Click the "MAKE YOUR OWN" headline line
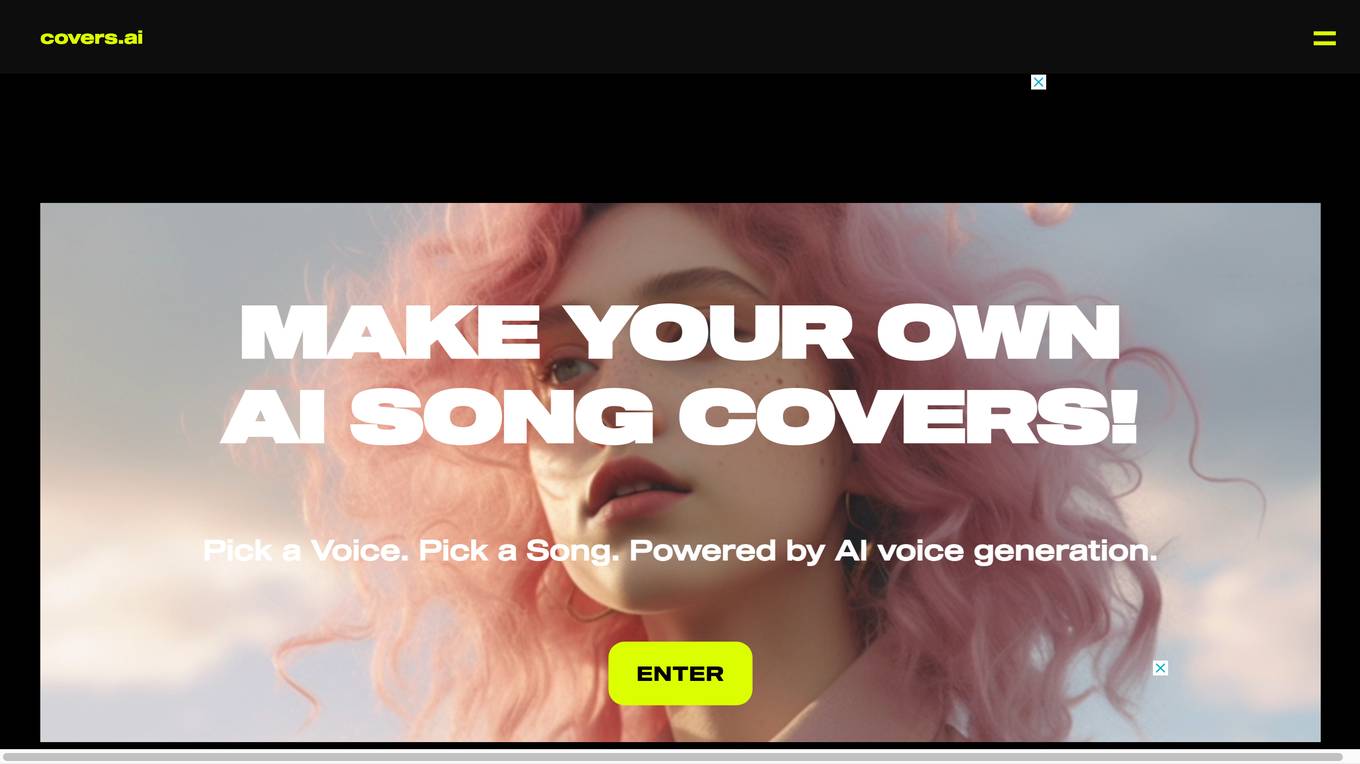This screenshot has height=764, width=1360. coord(680,332)
